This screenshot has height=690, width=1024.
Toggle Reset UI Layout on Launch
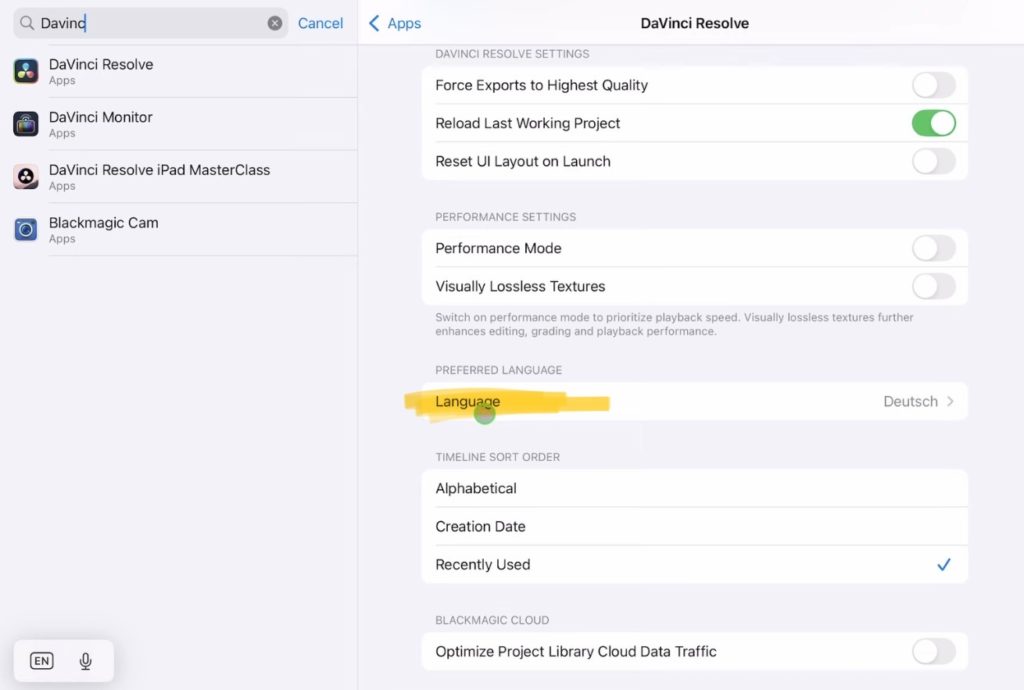pyautogui.click(x=933, y=161)
